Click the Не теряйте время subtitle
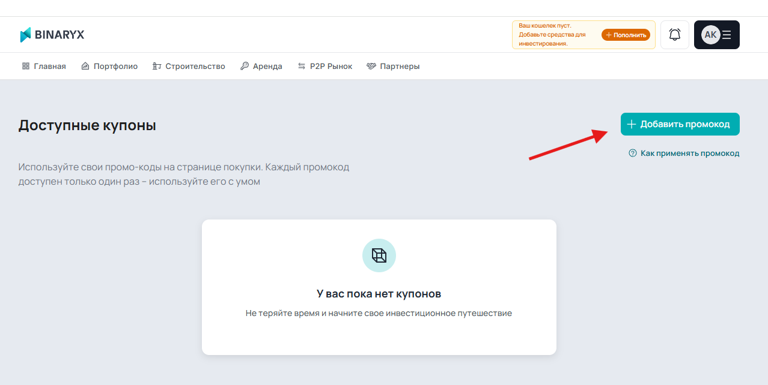768x385 pixels. coord(379,313)
